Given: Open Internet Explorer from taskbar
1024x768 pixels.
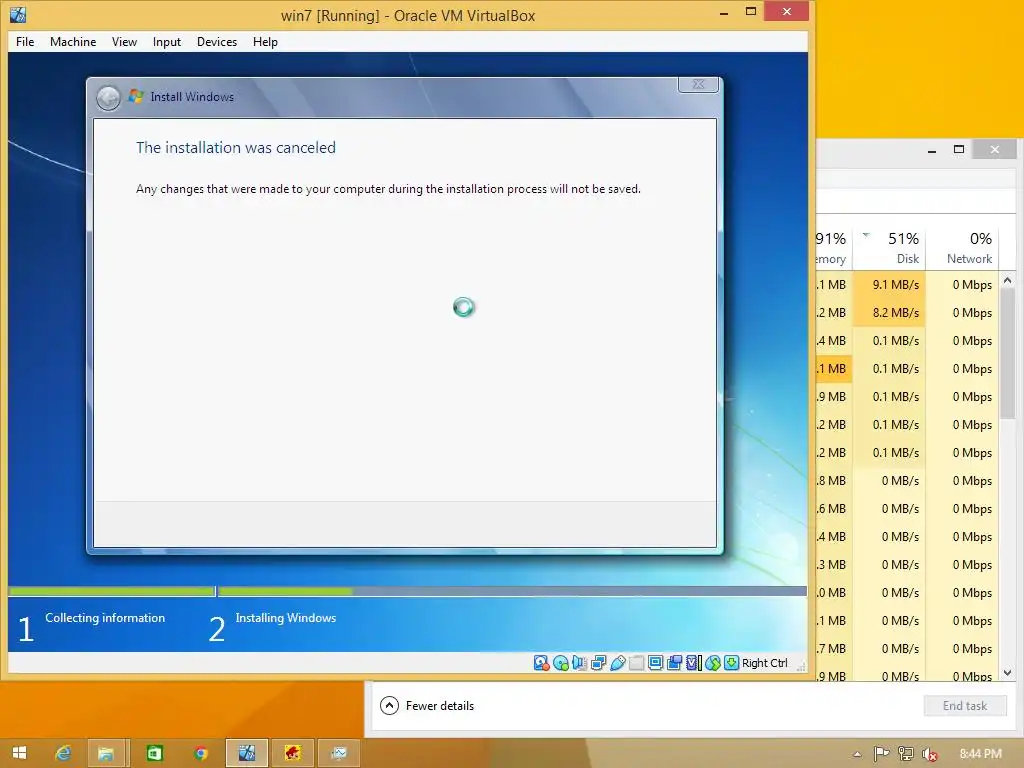Looking at the screenshot, I should [x=63, y=753].
